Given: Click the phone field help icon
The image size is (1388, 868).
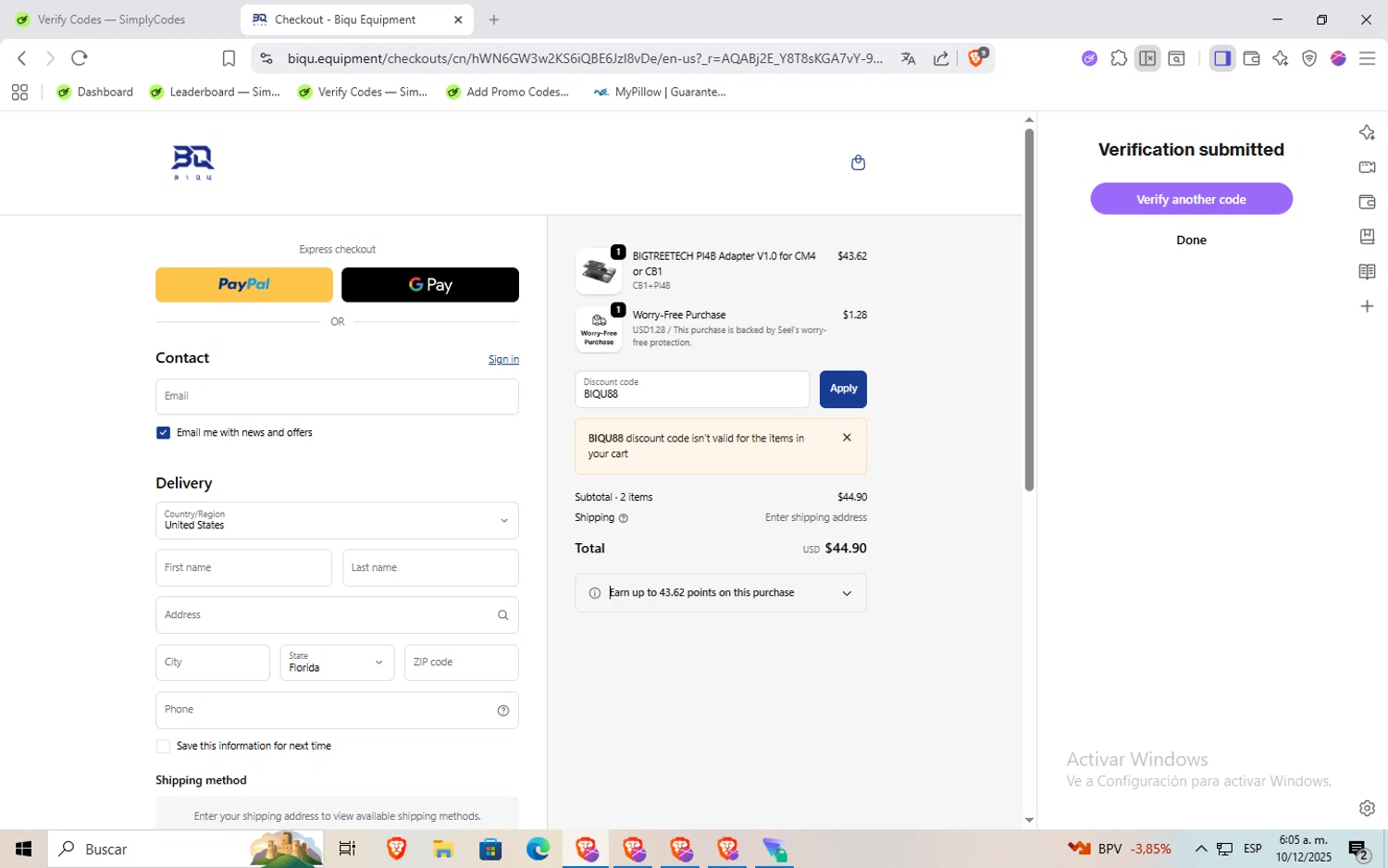Looking at the screenshot, I should pos(502,711).
